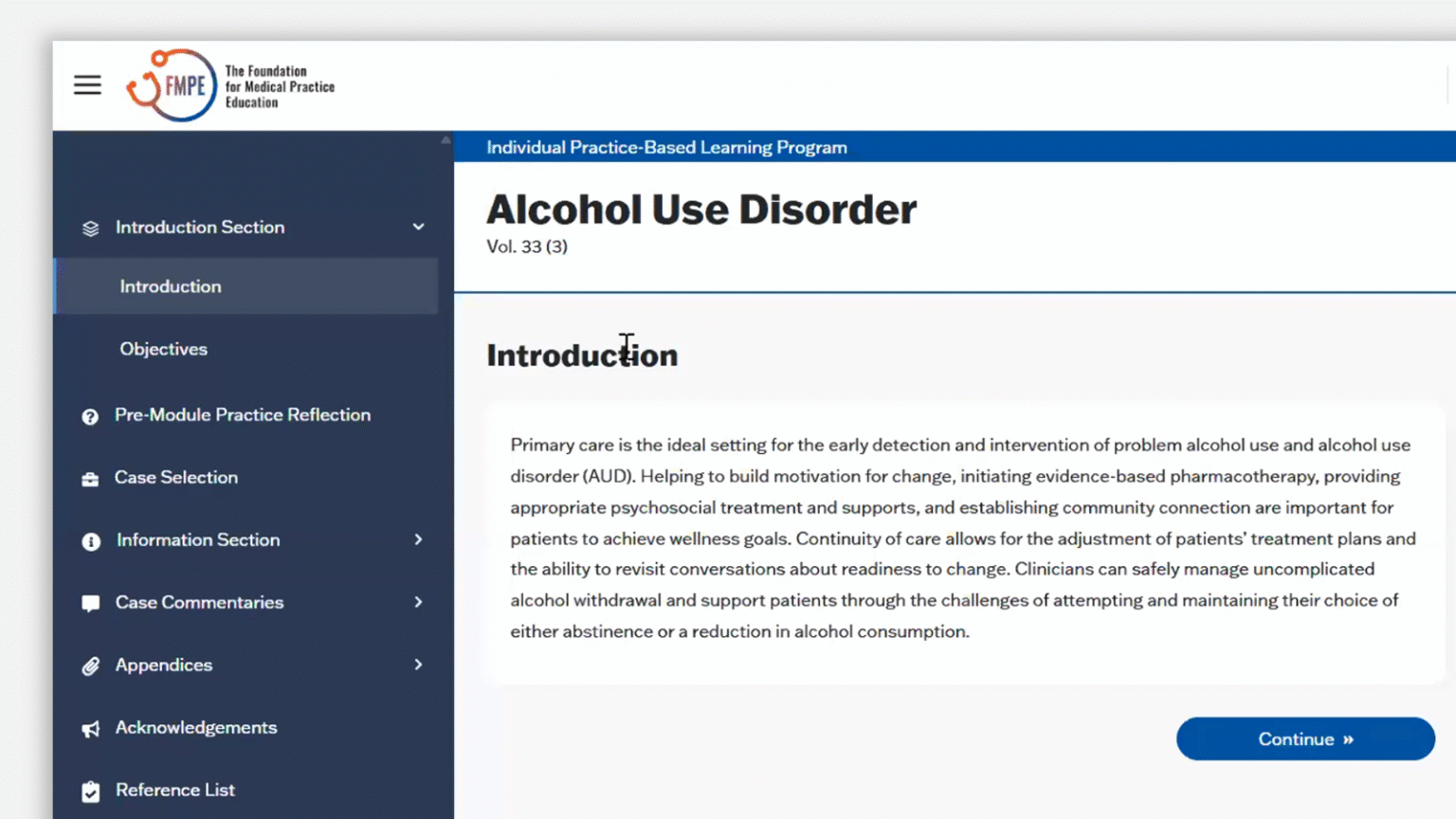This screenshot has width=1456, height=819.
Task: Click the speech bubble icon beside Case Commentaries
Action: click(90, 603)
